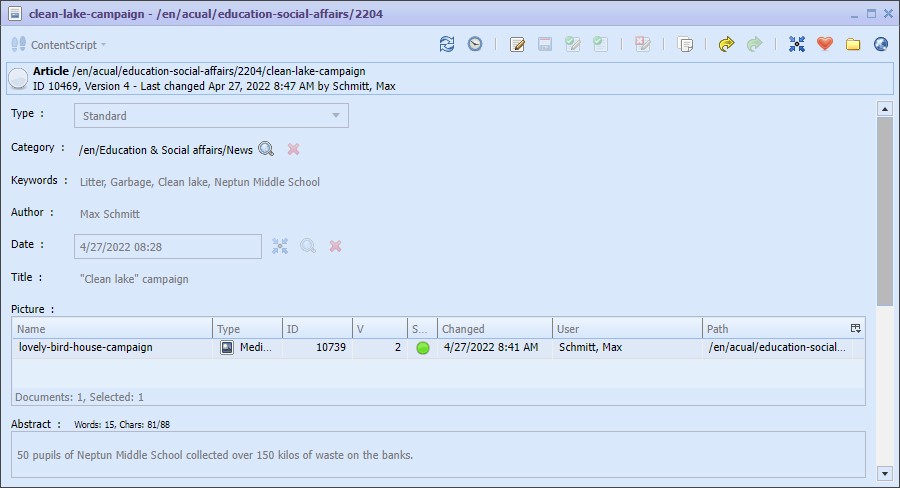Click the version cell 2 in Picture row
Screen dimensions: 900x488
[x=398, y=347]
